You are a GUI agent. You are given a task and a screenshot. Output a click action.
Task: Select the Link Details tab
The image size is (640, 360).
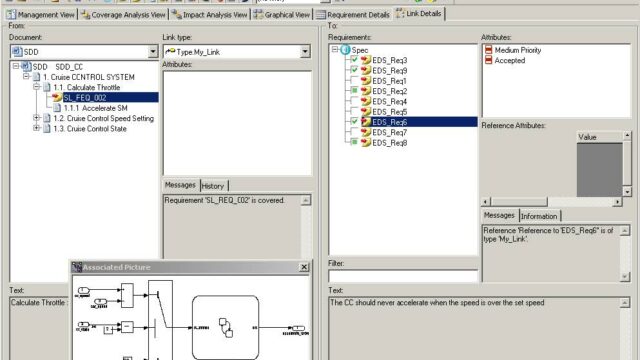(x=419, y=13)
